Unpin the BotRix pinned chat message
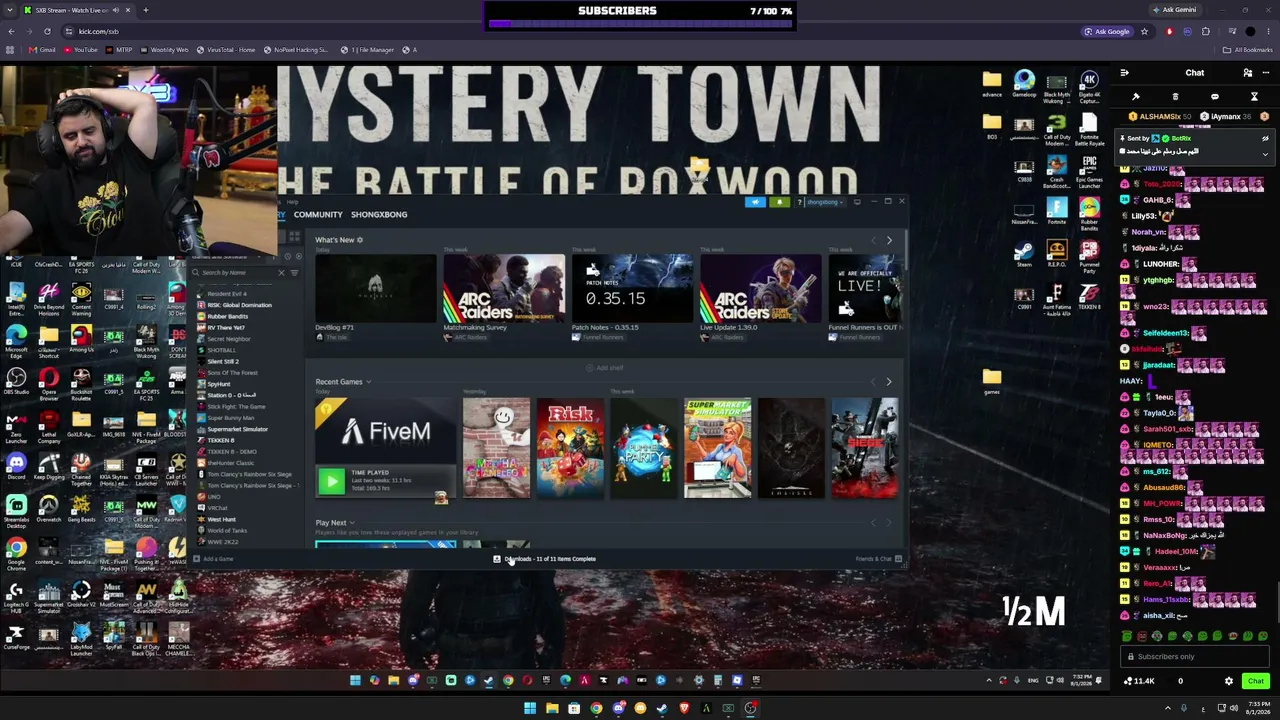This screenshot has width=1280, height=720. point(1265,138)
